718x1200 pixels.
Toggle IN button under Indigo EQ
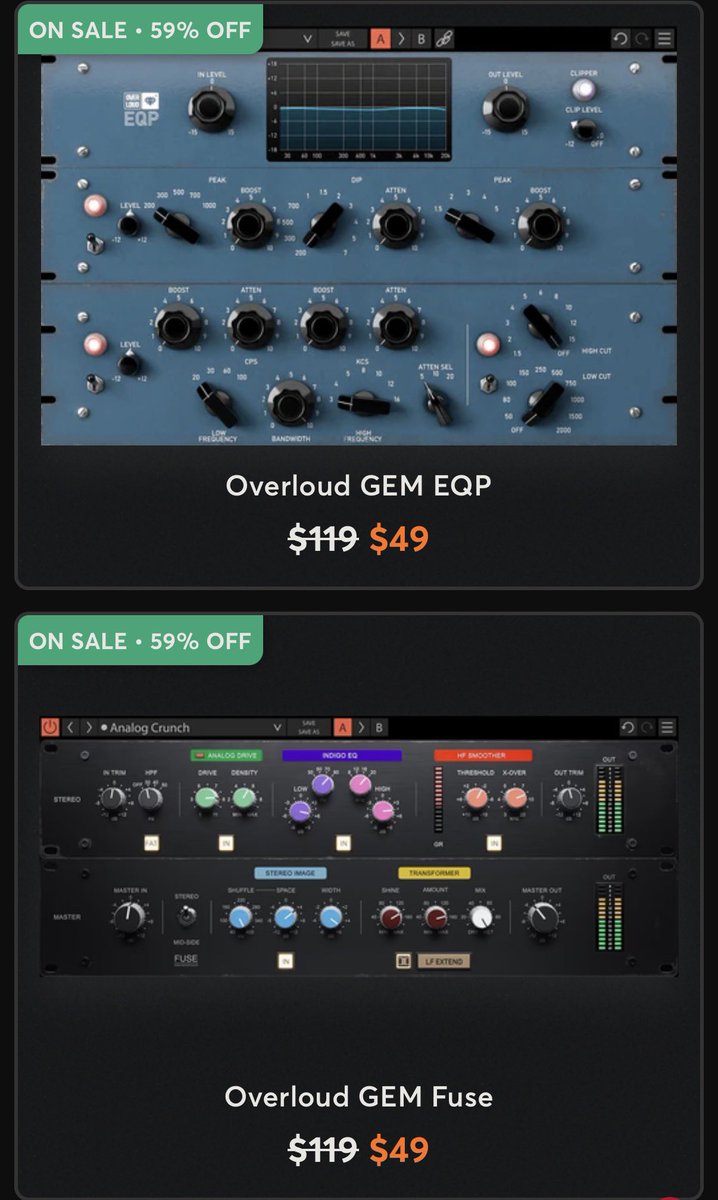343,843
